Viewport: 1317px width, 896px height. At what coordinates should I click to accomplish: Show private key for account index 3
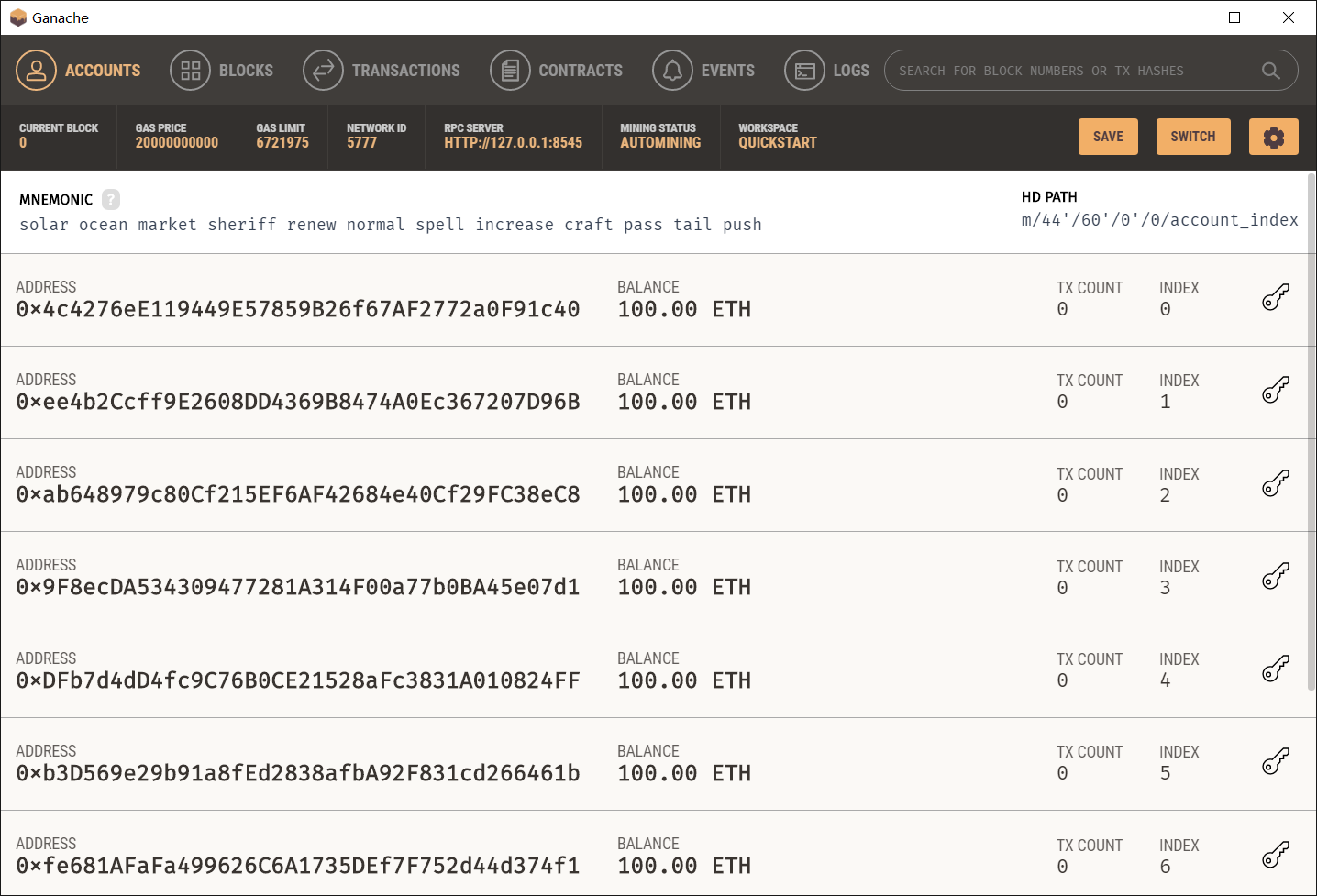1276,576
